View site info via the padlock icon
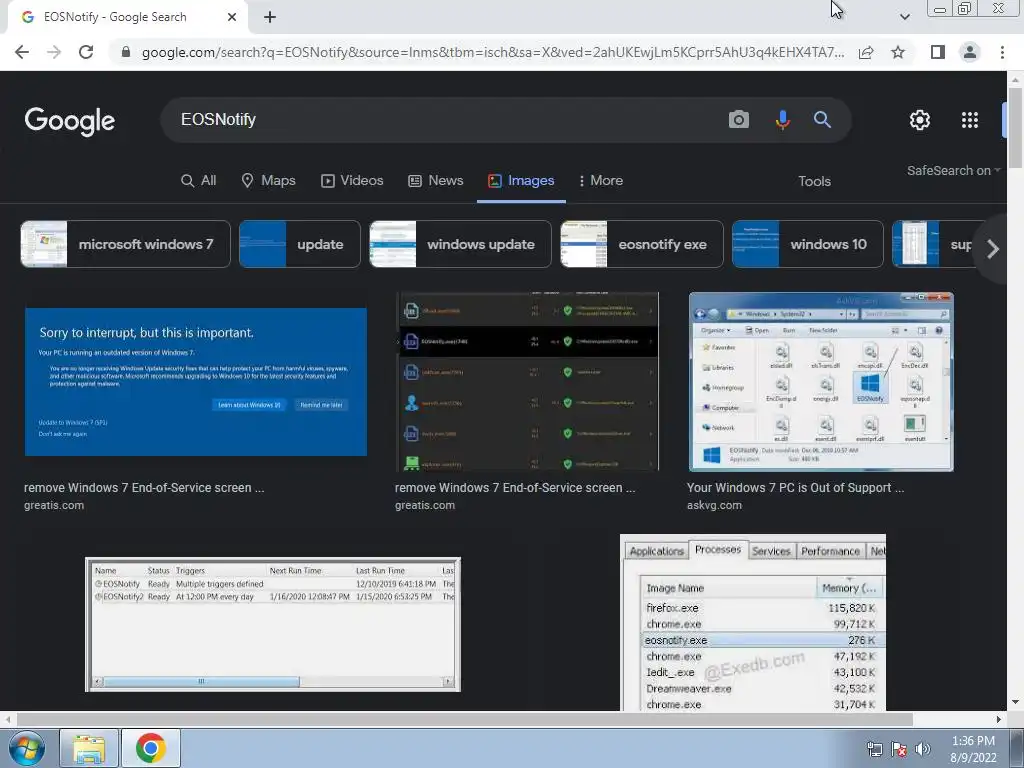 click(x=126, y=52)
